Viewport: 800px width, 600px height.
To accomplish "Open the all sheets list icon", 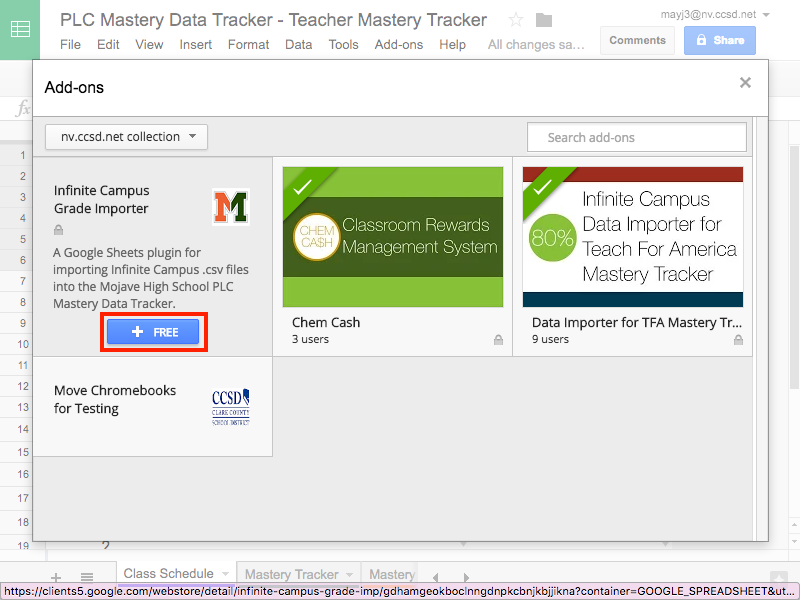I will 87,578.
